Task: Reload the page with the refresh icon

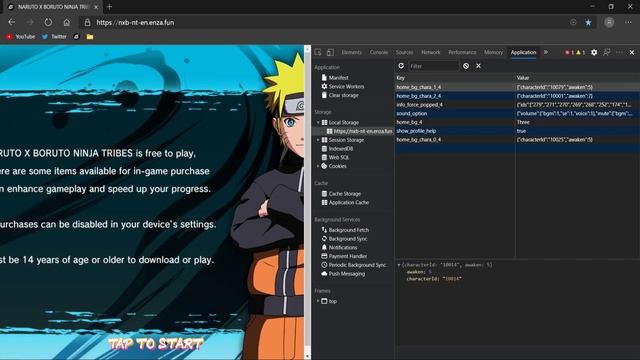Action: (x=48, y=22)
